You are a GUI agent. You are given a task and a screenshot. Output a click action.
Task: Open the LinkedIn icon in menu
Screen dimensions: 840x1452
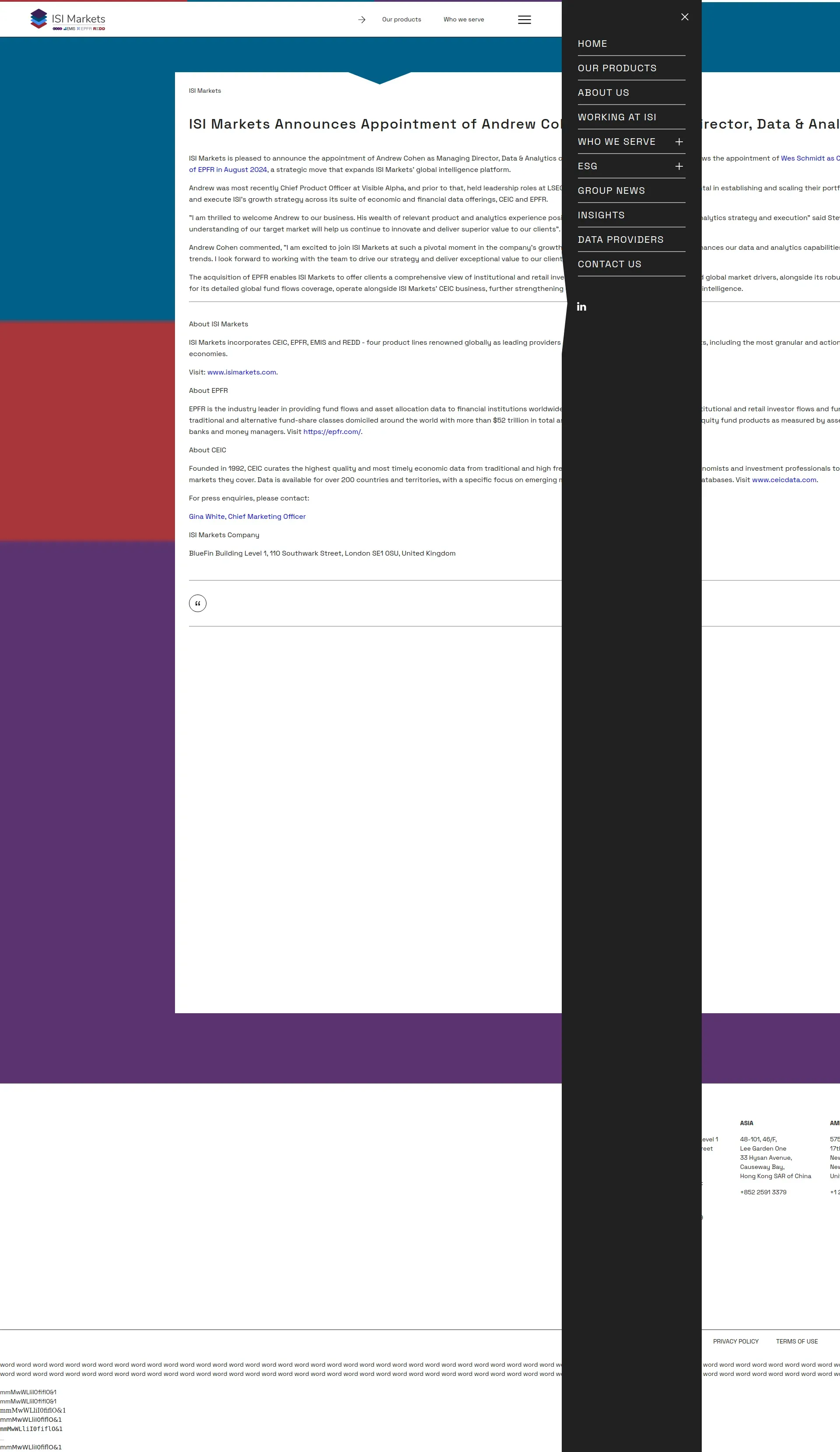(x=582, y=307)
